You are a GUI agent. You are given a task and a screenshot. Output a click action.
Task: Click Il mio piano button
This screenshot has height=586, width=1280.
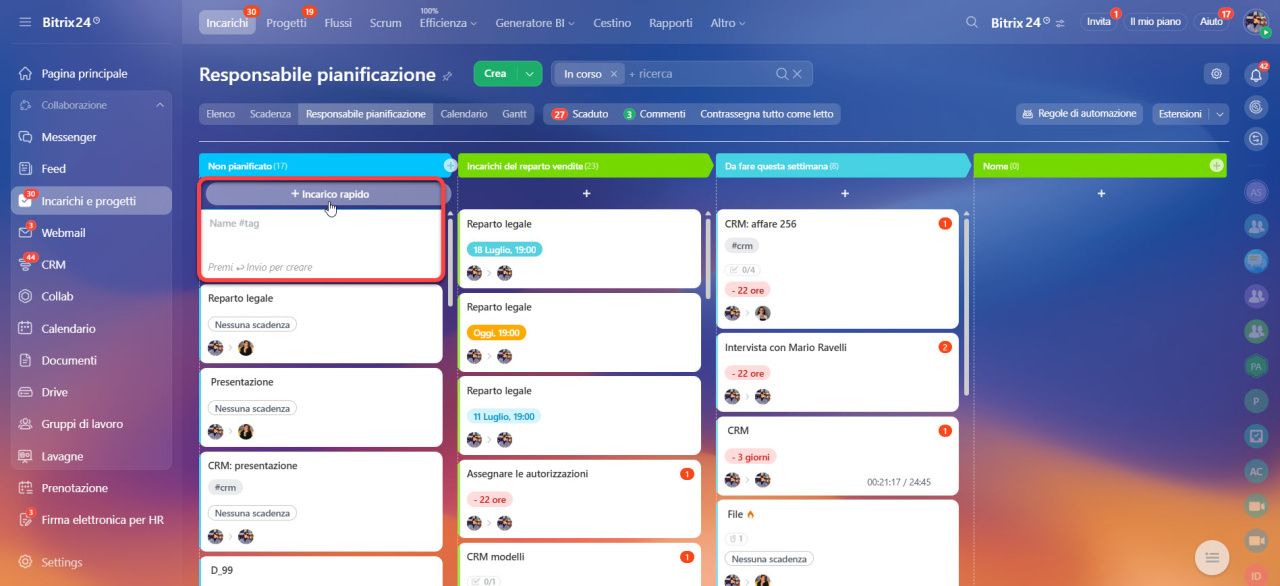[1155, 22]
